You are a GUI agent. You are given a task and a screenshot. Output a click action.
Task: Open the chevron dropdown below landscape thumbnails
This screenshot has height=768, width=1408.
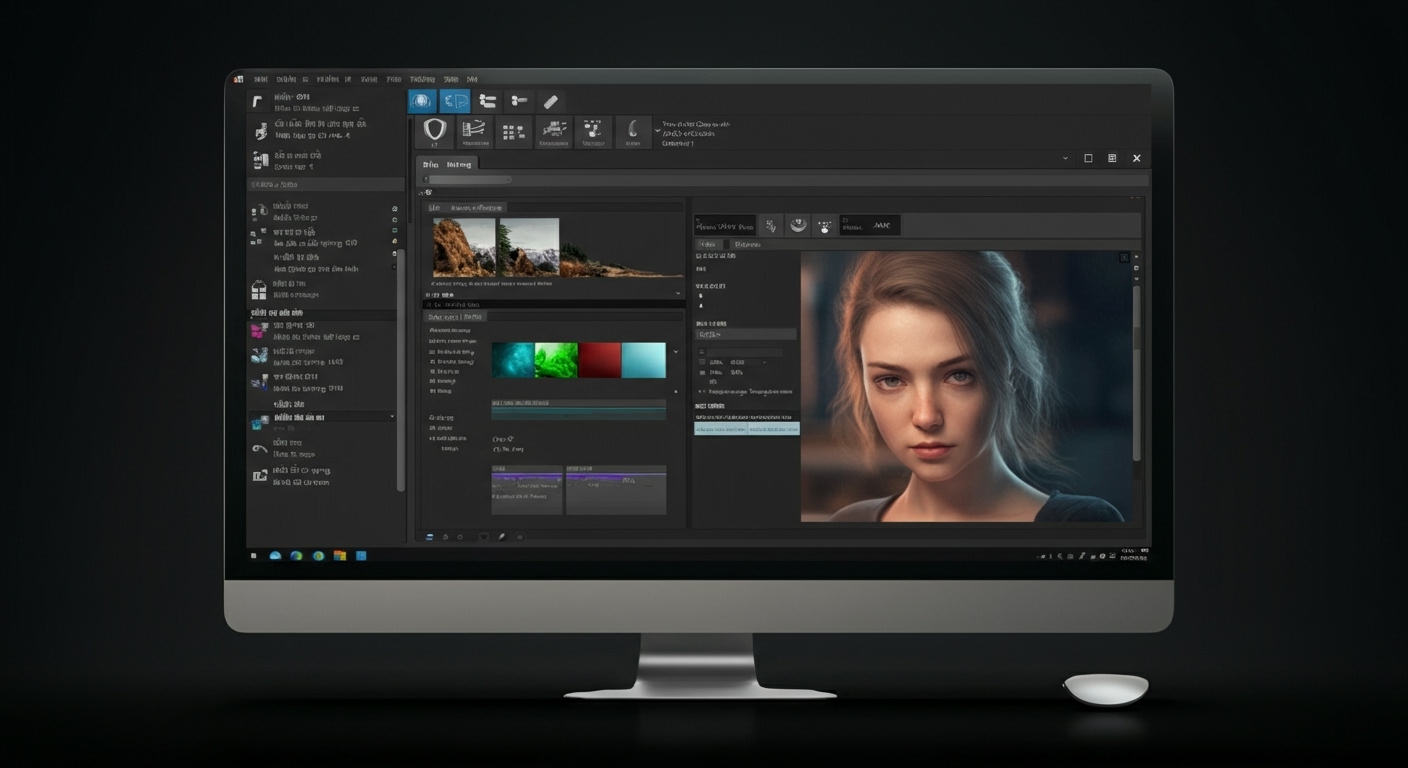pyautogui.click(x=678, y=293)
